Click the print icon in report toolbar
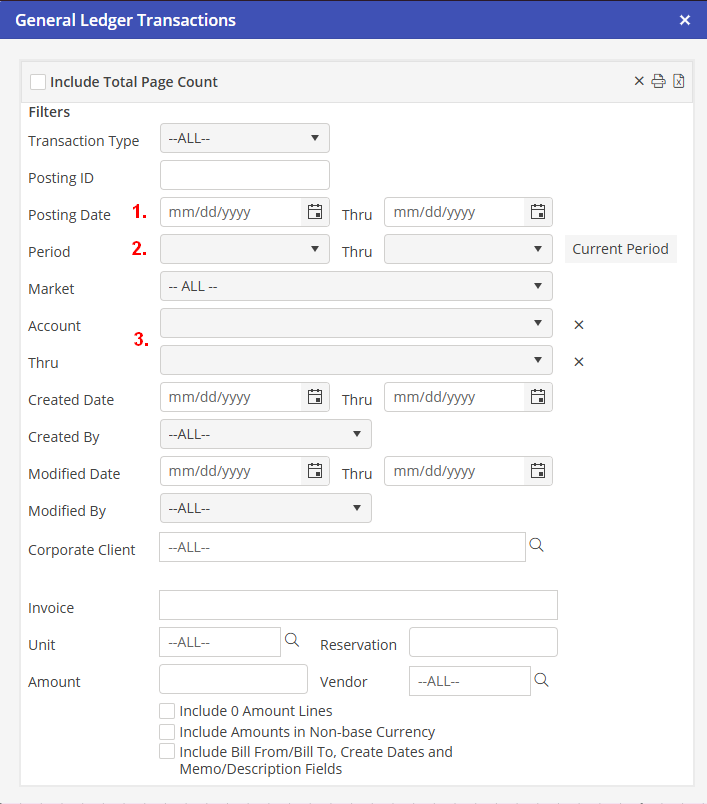The height and width of the screenshot is (804, 707). (658, 81)
